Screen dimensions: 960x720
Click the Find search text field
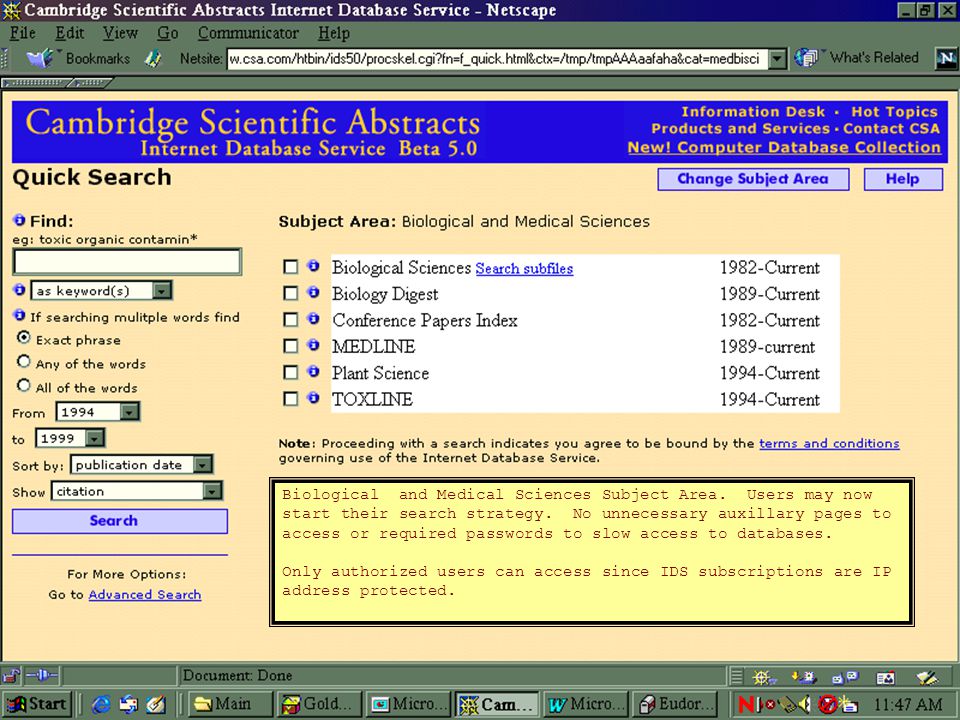point(127,262)
